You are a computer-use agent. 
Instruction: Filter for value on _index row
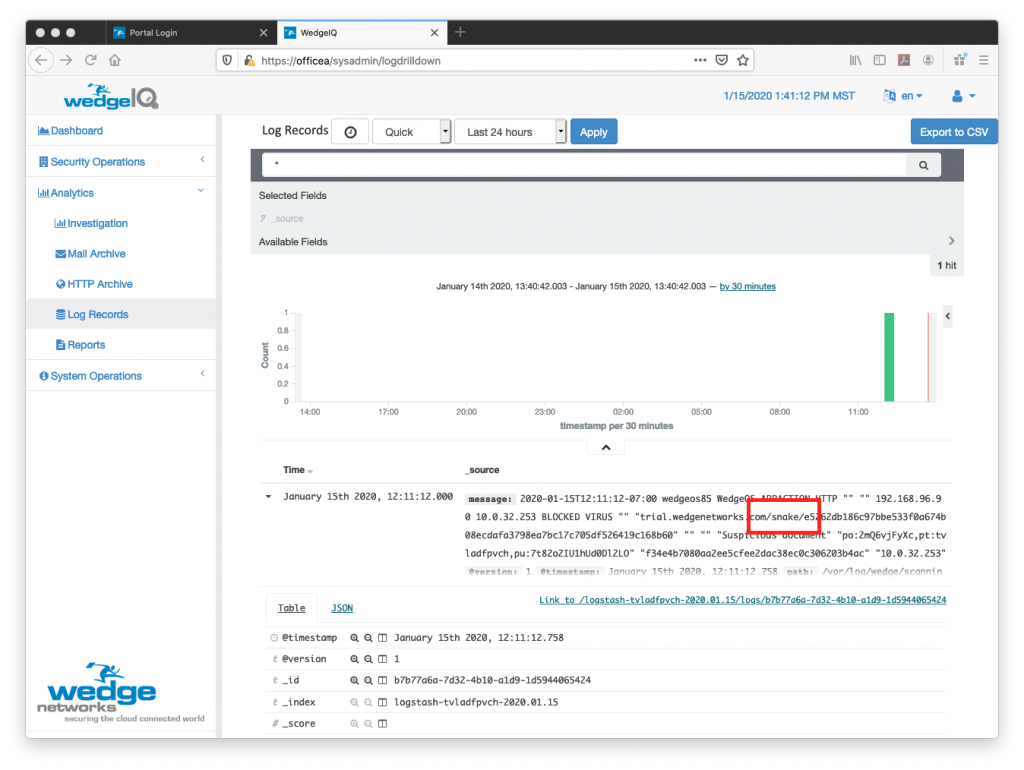pos(354,702)
